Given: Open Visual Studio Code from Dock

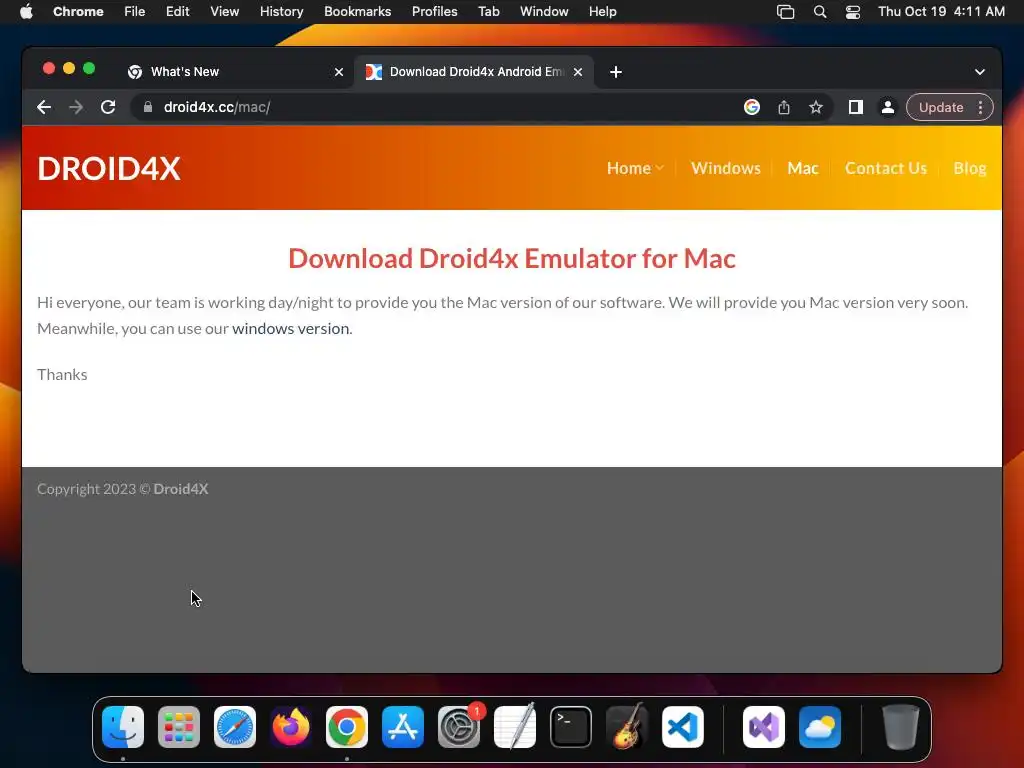Looking at the screenshot, I should 682,727.
